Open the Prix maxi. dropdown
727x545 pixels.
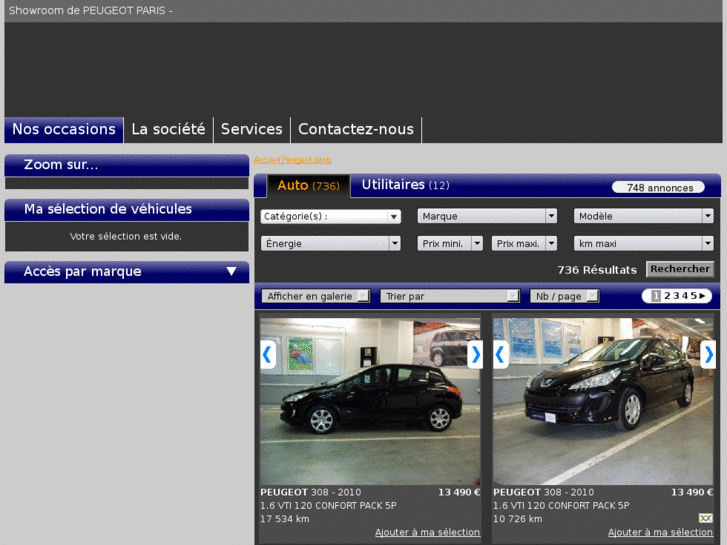524,244
